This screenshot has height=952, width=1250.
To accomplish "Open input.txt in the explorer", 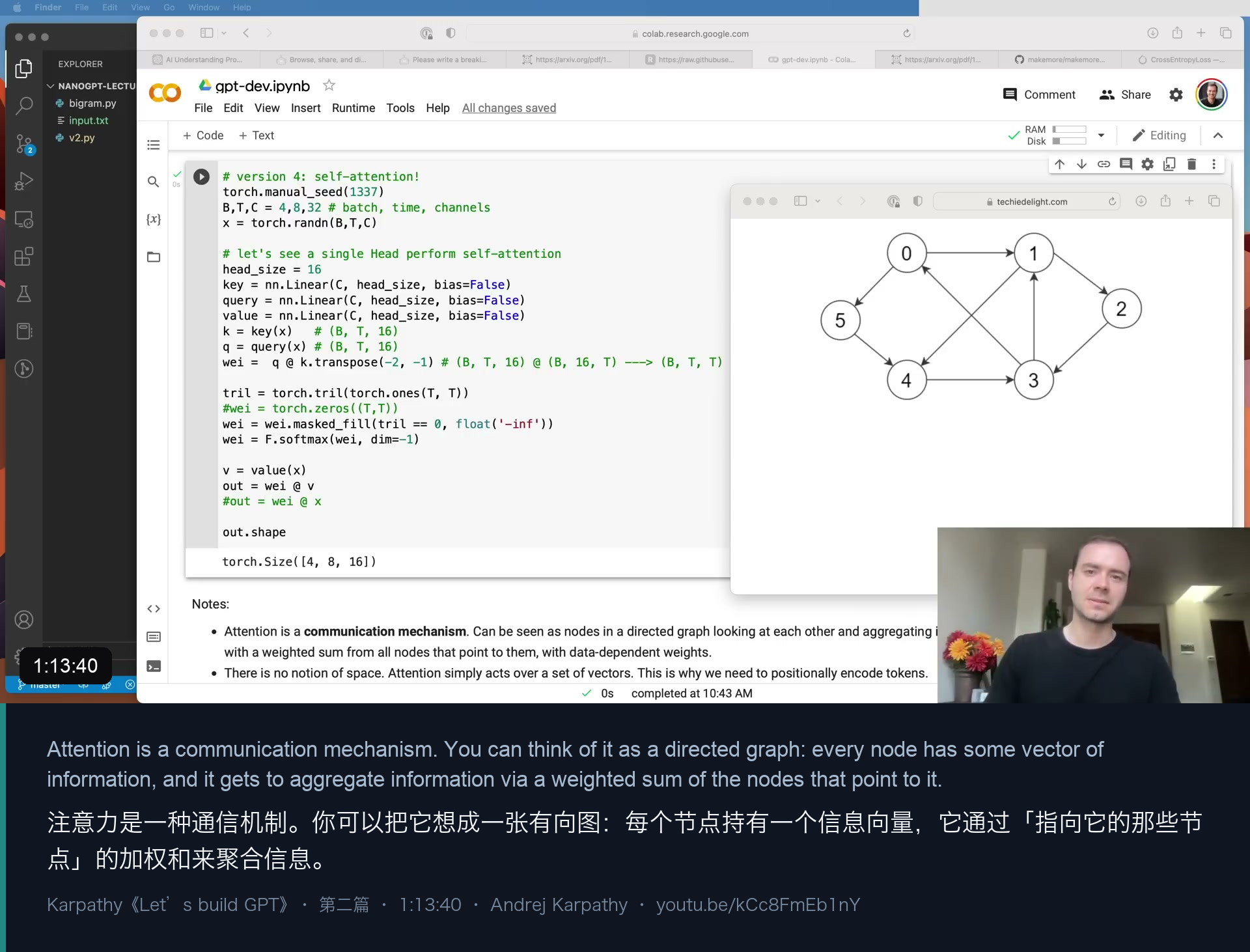I will 89,120.
